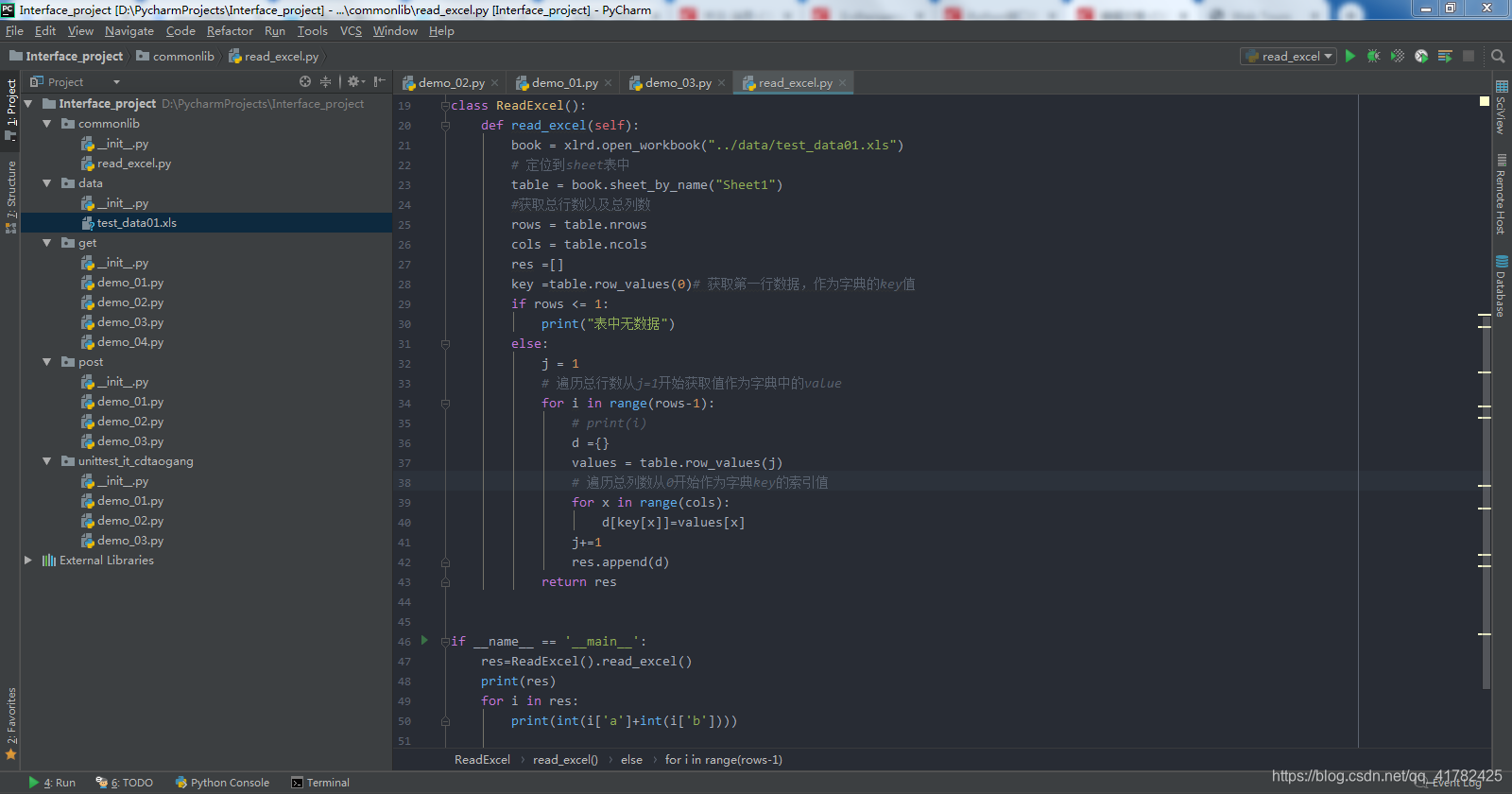Viewport: 1512px width, 794px height.
Task: Launch the profiler run icon
Action: point(1421,56)
